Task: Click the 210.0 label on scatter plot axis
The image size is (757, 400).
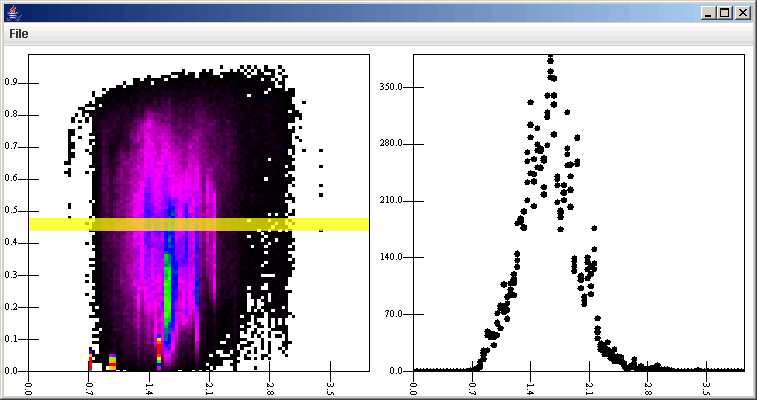Action: 390,200
